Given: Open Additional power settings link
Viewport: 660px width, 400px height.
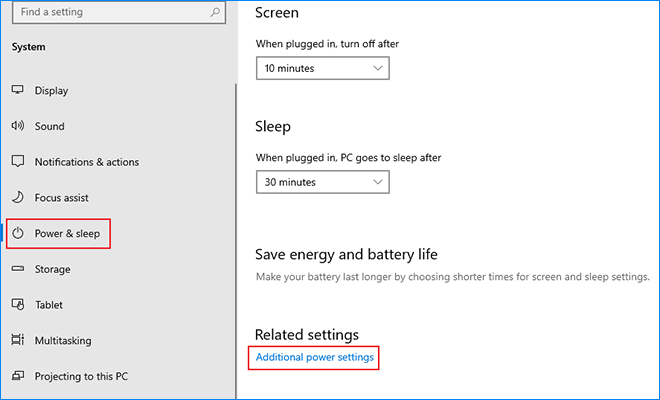Looking at the screenshot, I should tap(315, 357).
